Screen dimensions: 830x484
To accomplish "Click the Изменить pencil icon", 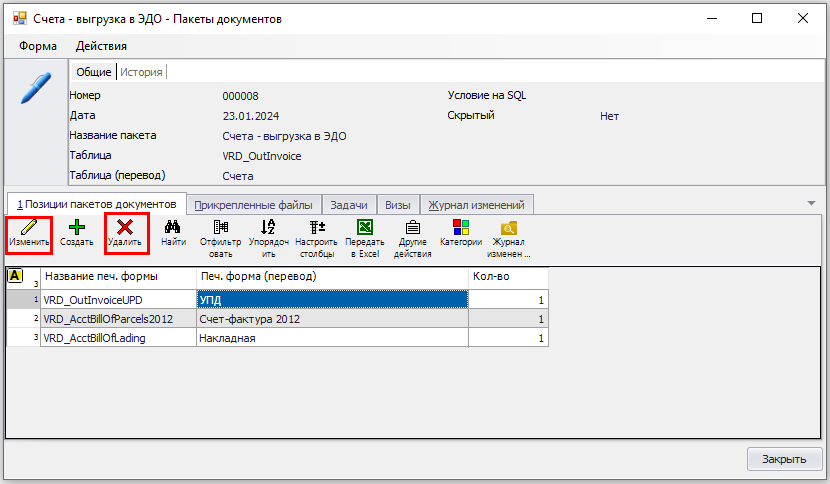I will click(x=29, y=228).
